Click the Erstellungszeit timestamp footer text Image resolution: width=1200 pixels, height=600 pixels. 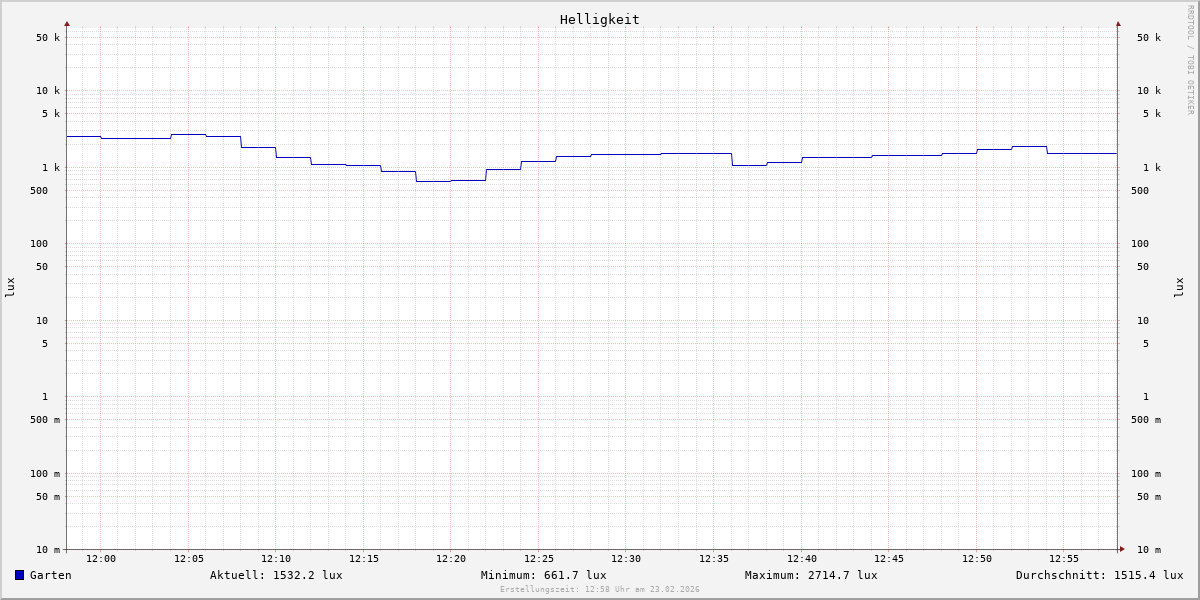pyautogui.click(x=600, y=590)
